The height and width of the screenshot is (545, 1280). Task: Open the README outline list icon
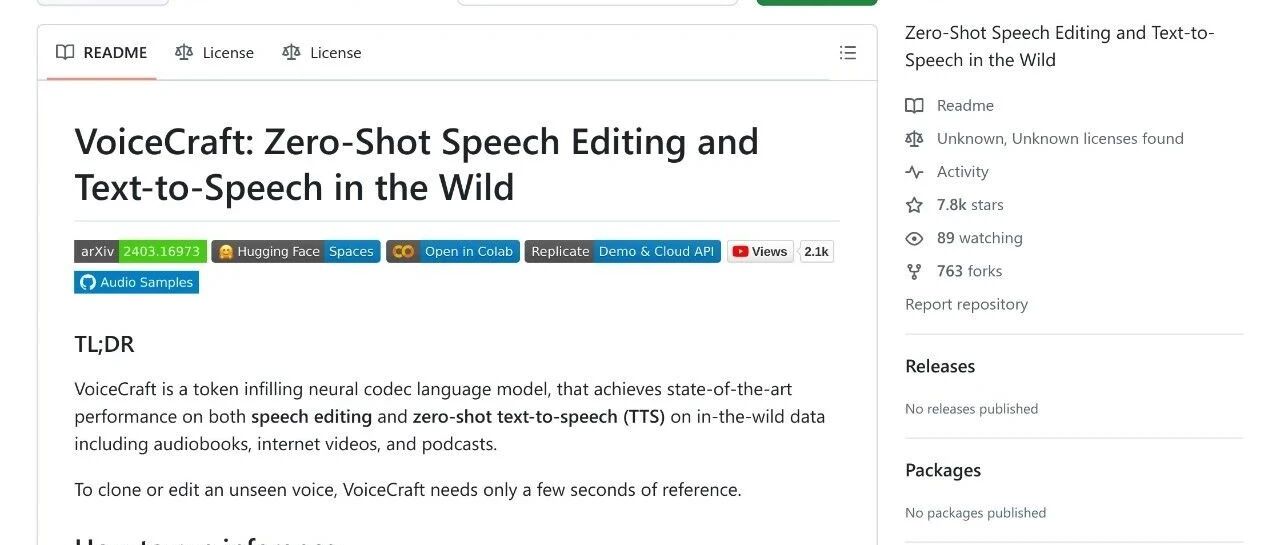(848, 53)
